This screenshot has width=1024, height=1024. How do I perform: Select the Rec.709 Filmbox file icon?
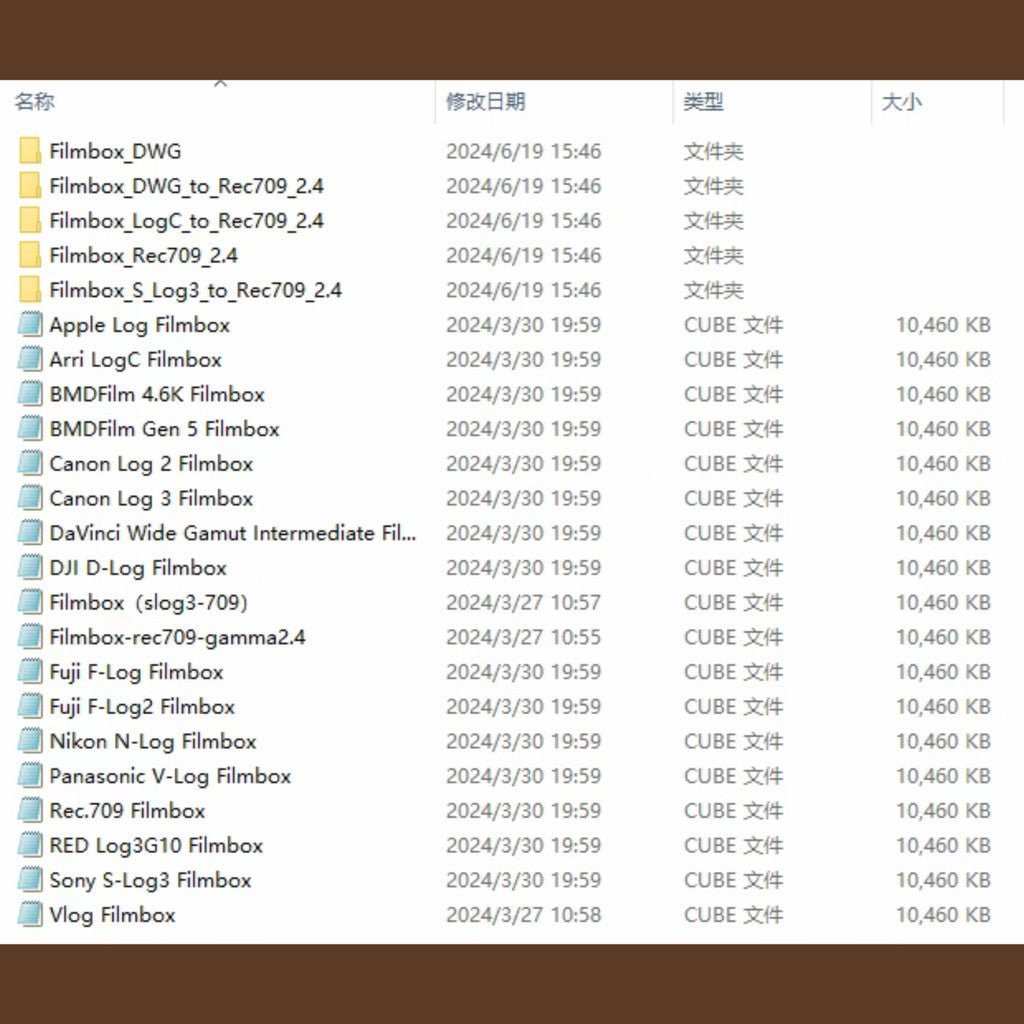tap(29, 810)
